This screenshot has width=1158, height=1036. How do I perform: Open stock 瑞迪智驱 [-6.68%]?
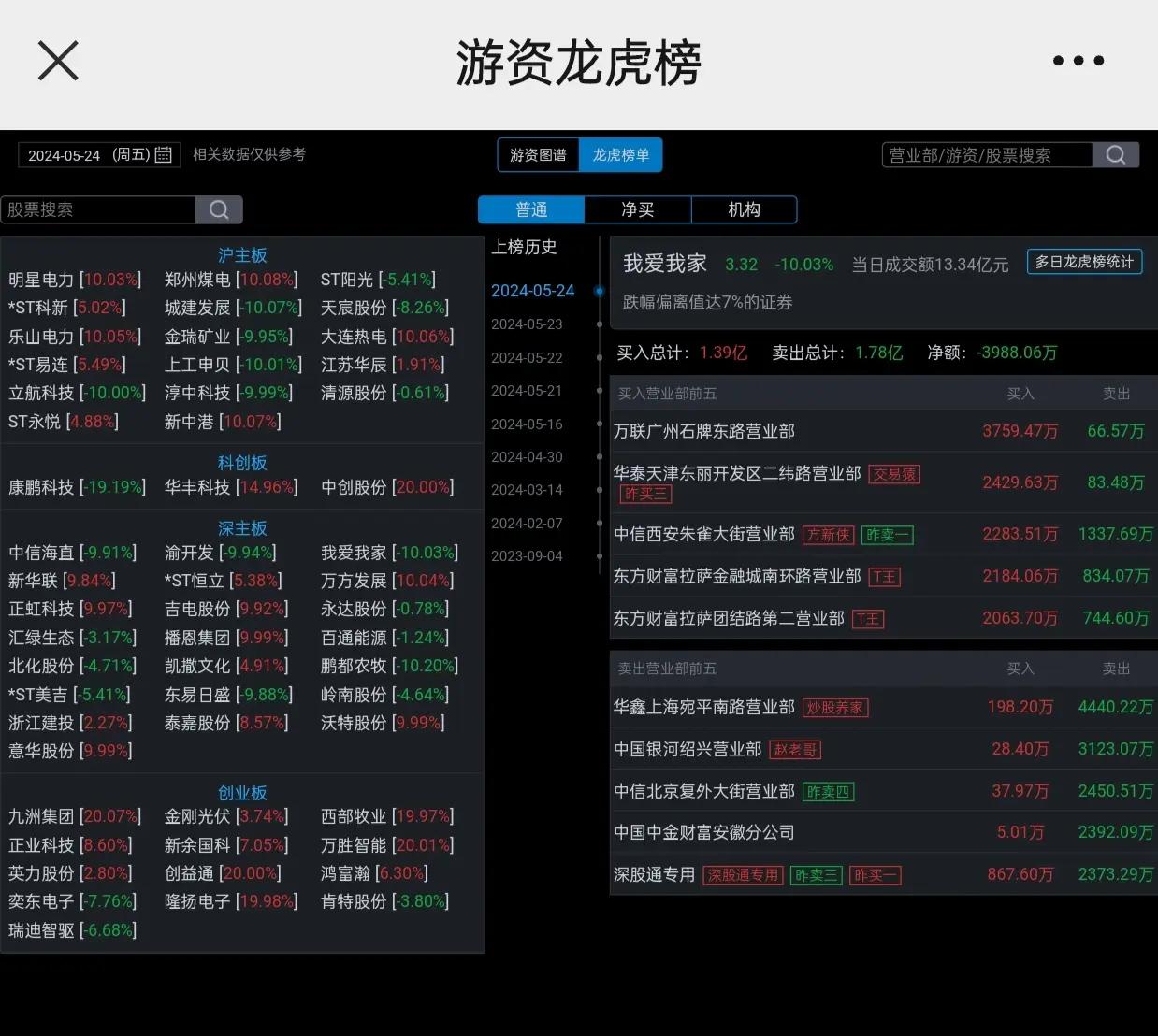(73, 930)
